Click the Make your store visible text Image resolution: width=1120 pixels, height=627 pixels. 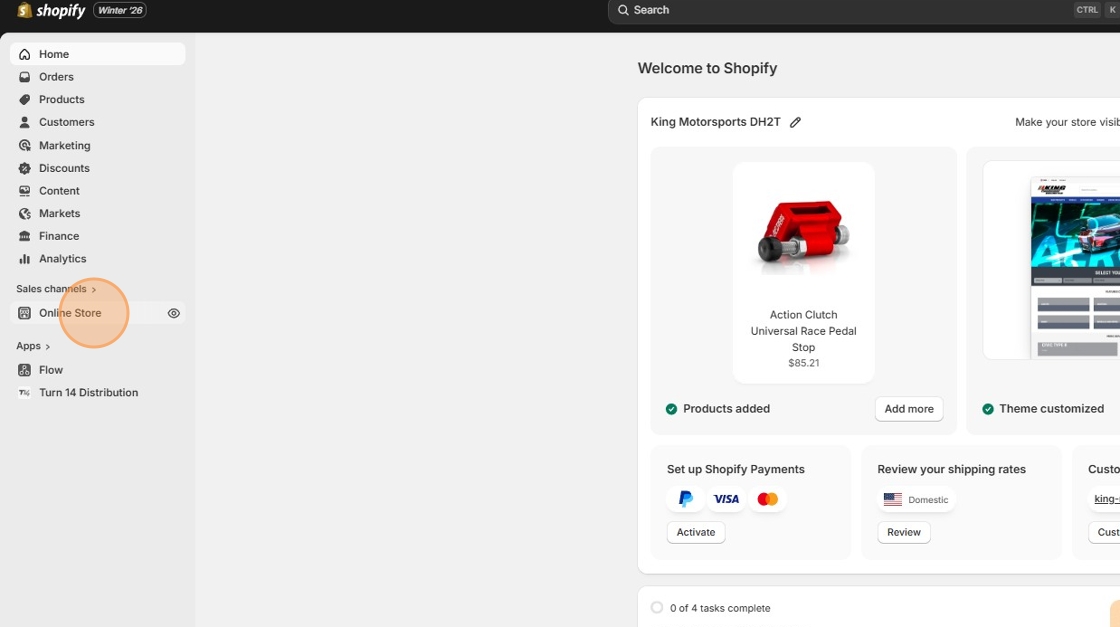click(1067, 122)
